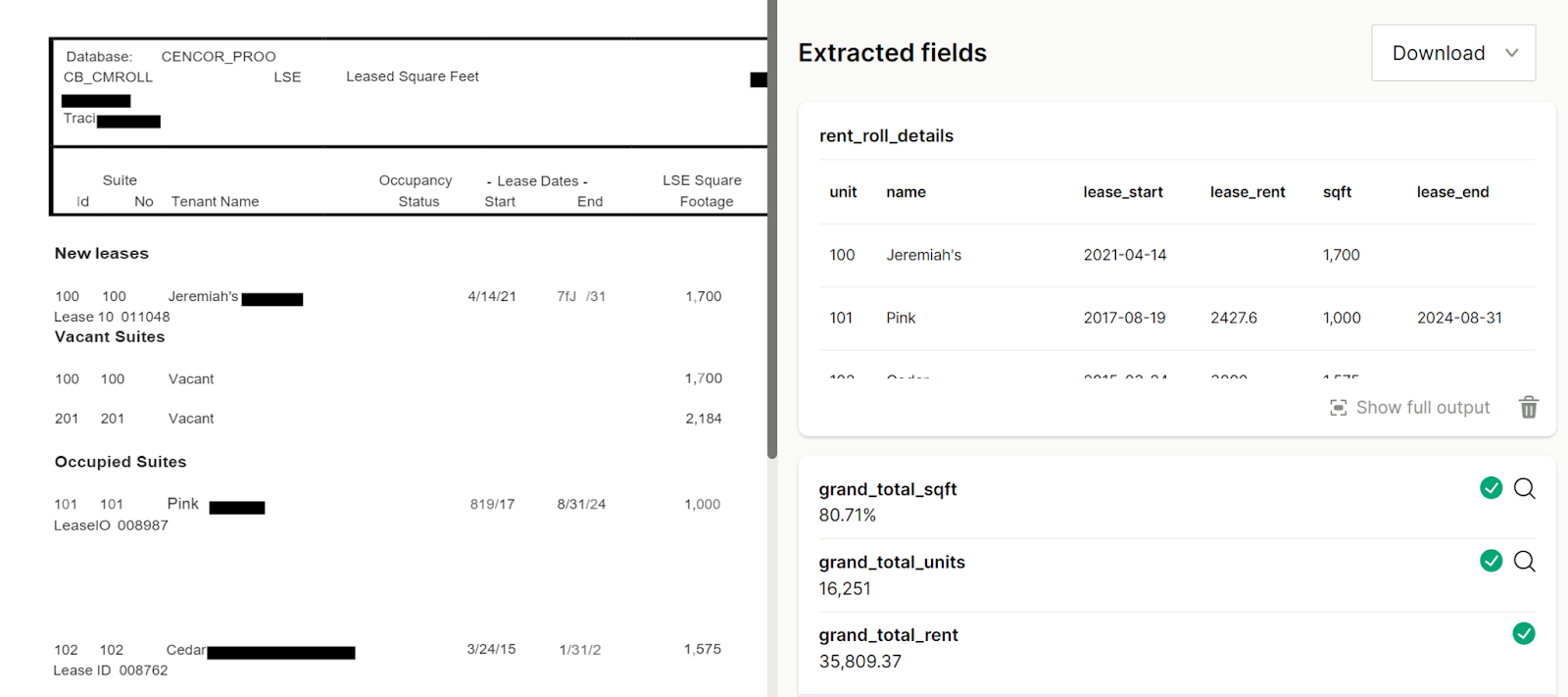Image resolution: width=1568 pixels, height=697 pixels.
Task: Click the document pane vertical scrollbar
Action: [x=772, y=229]
